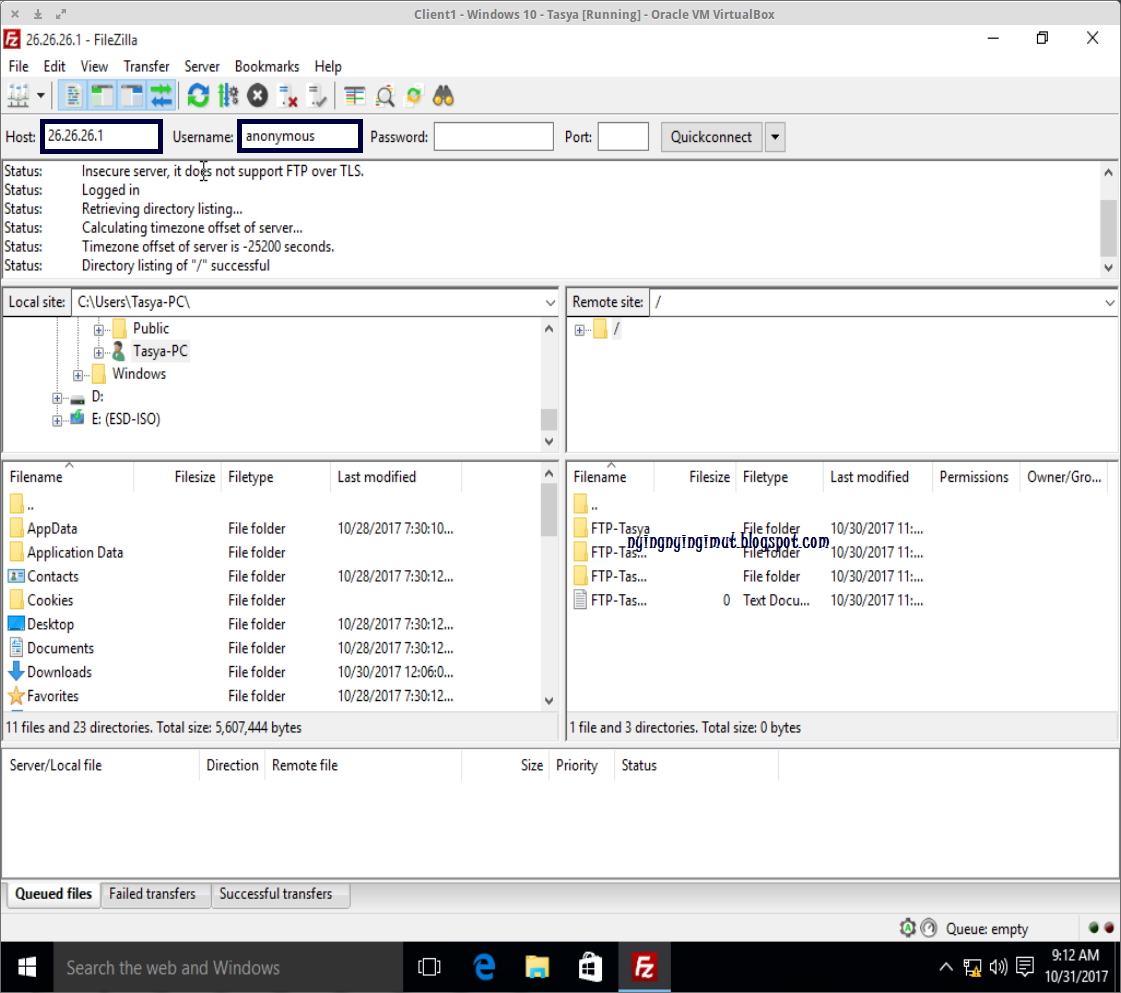
Task: Click the Quickconnect button
Action: tap(711, 136)
